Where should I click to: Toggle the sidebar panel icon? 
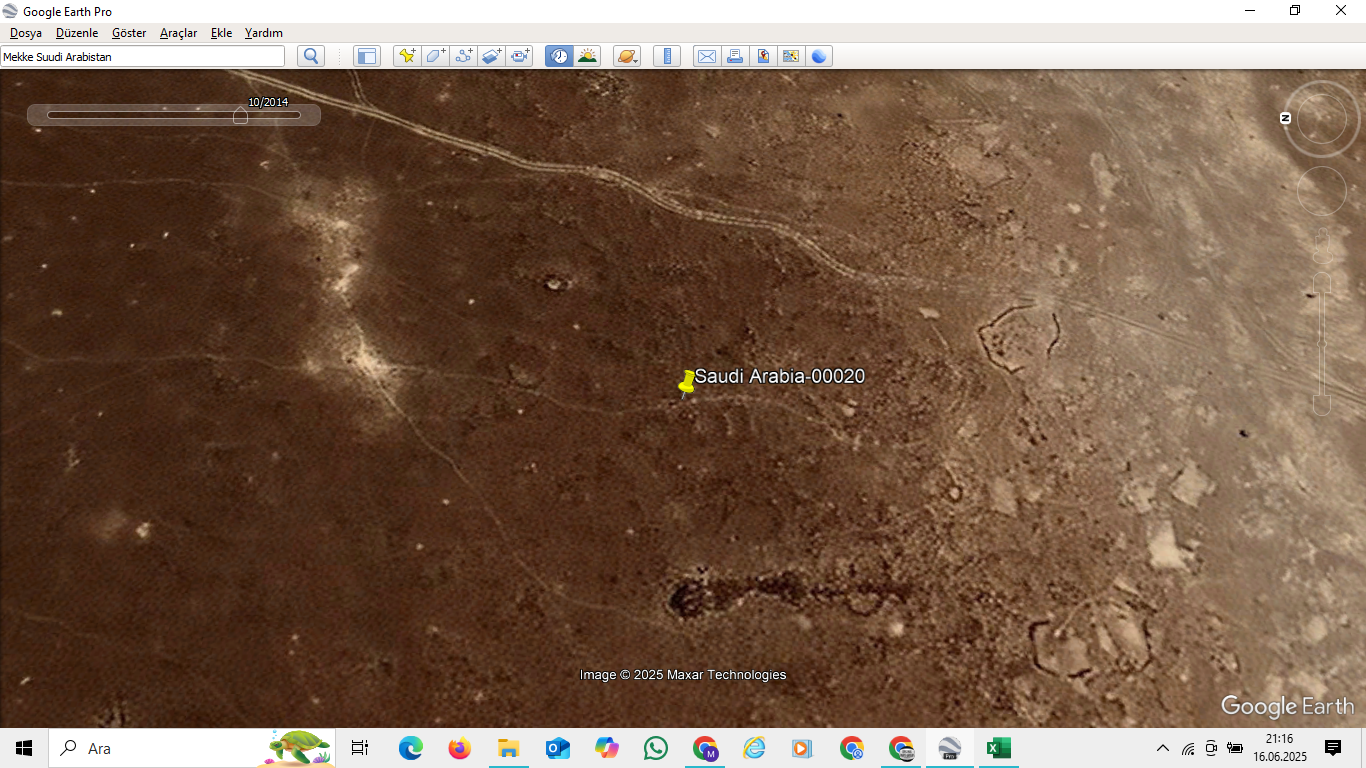(x=367, y=56)
